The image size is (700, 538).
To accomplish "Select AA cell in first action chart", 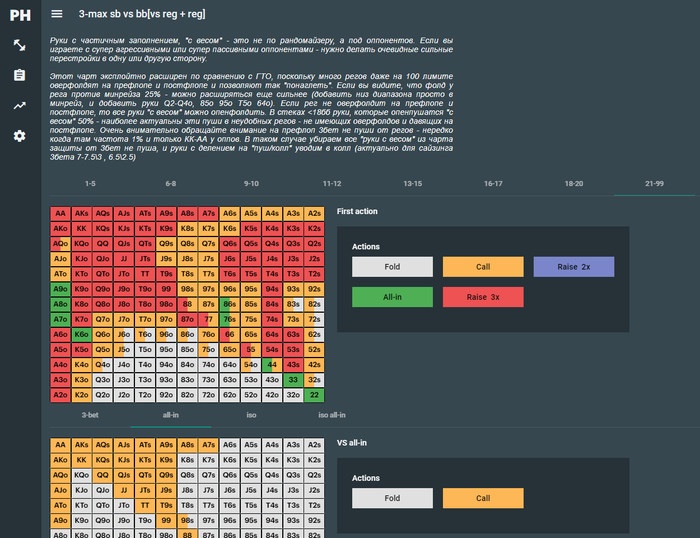I will click(60, 213).
